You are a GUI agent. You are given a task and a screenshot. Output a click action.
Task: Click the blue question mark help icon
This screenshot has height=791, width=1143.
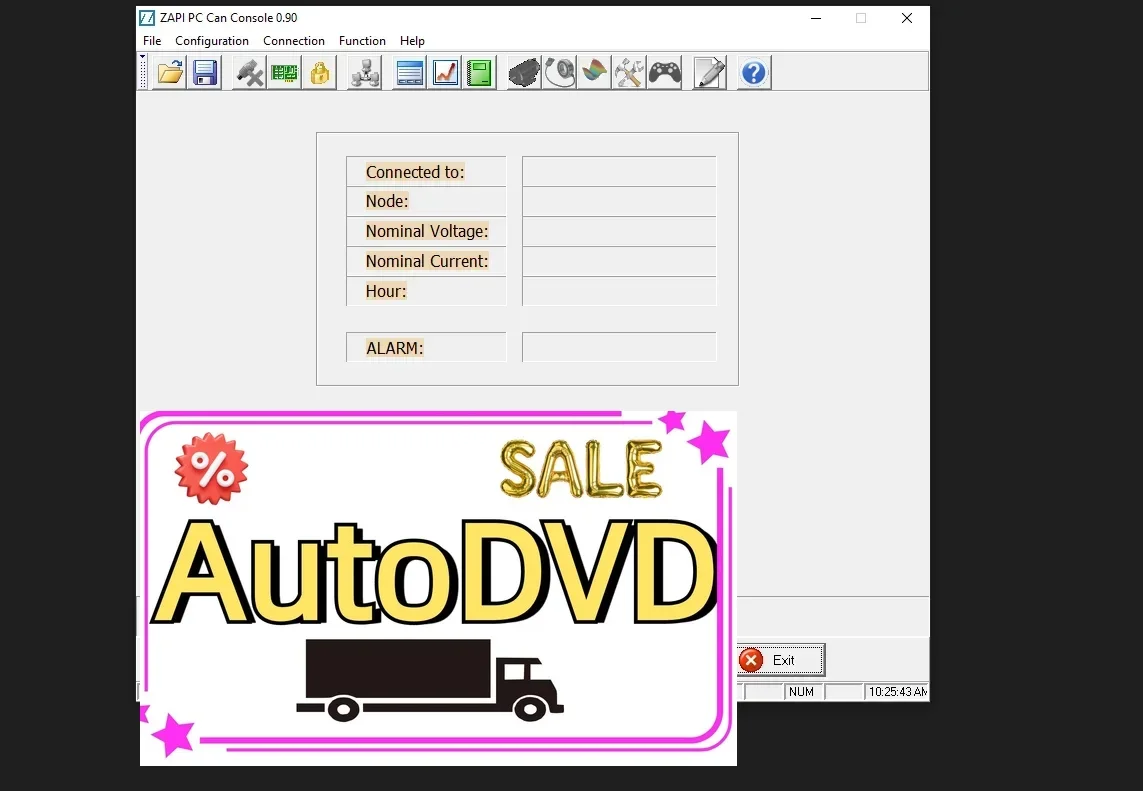(754, 73)
